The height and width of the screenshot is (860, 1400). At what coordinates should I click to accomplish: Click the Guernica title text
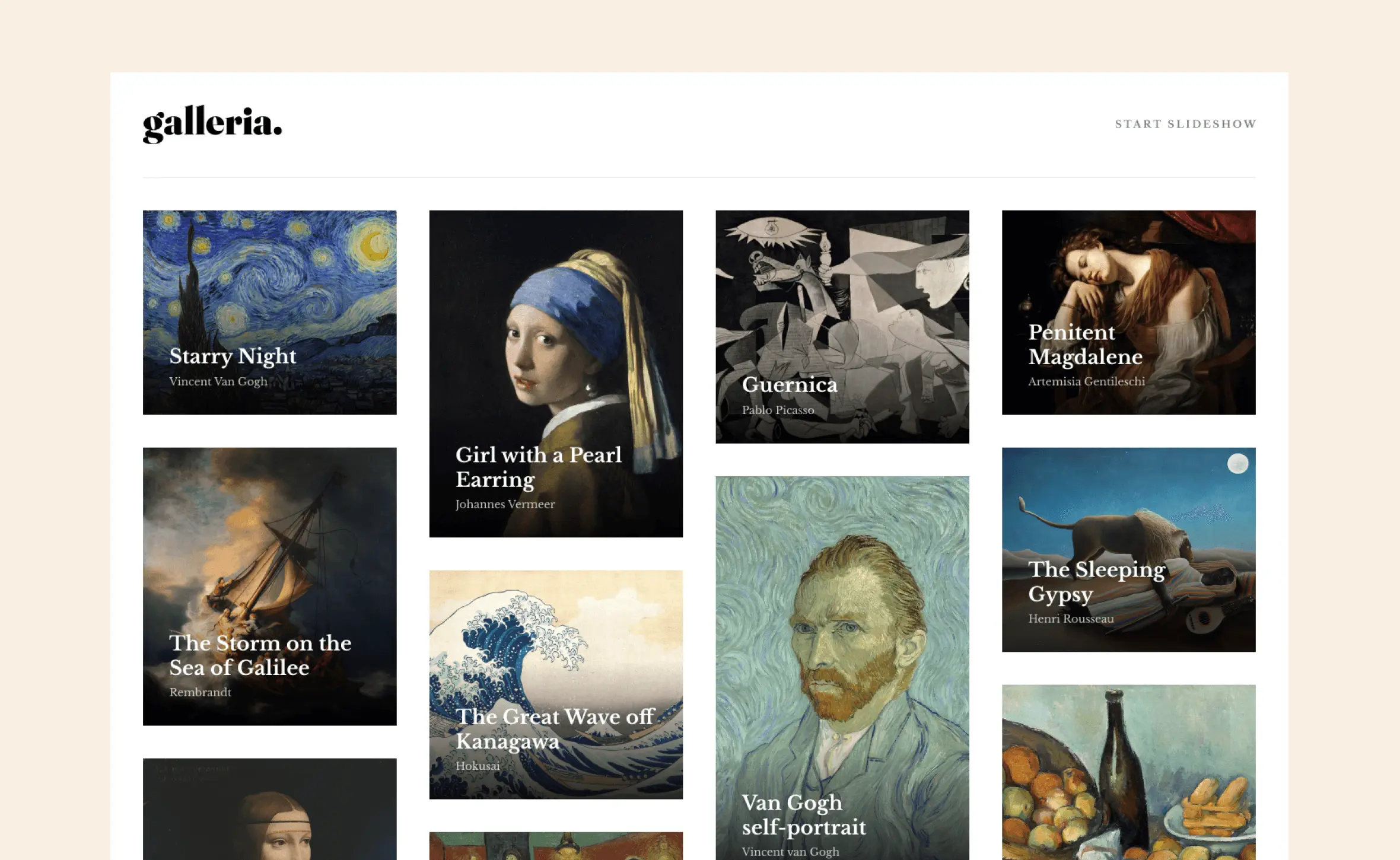point(790,384)
